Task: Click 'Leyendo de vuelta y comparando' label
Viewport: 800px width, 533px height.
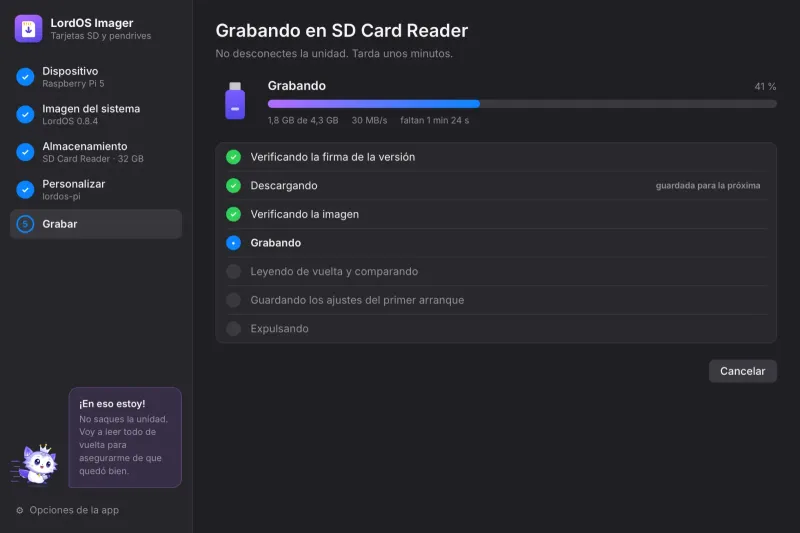Action: 334,271
